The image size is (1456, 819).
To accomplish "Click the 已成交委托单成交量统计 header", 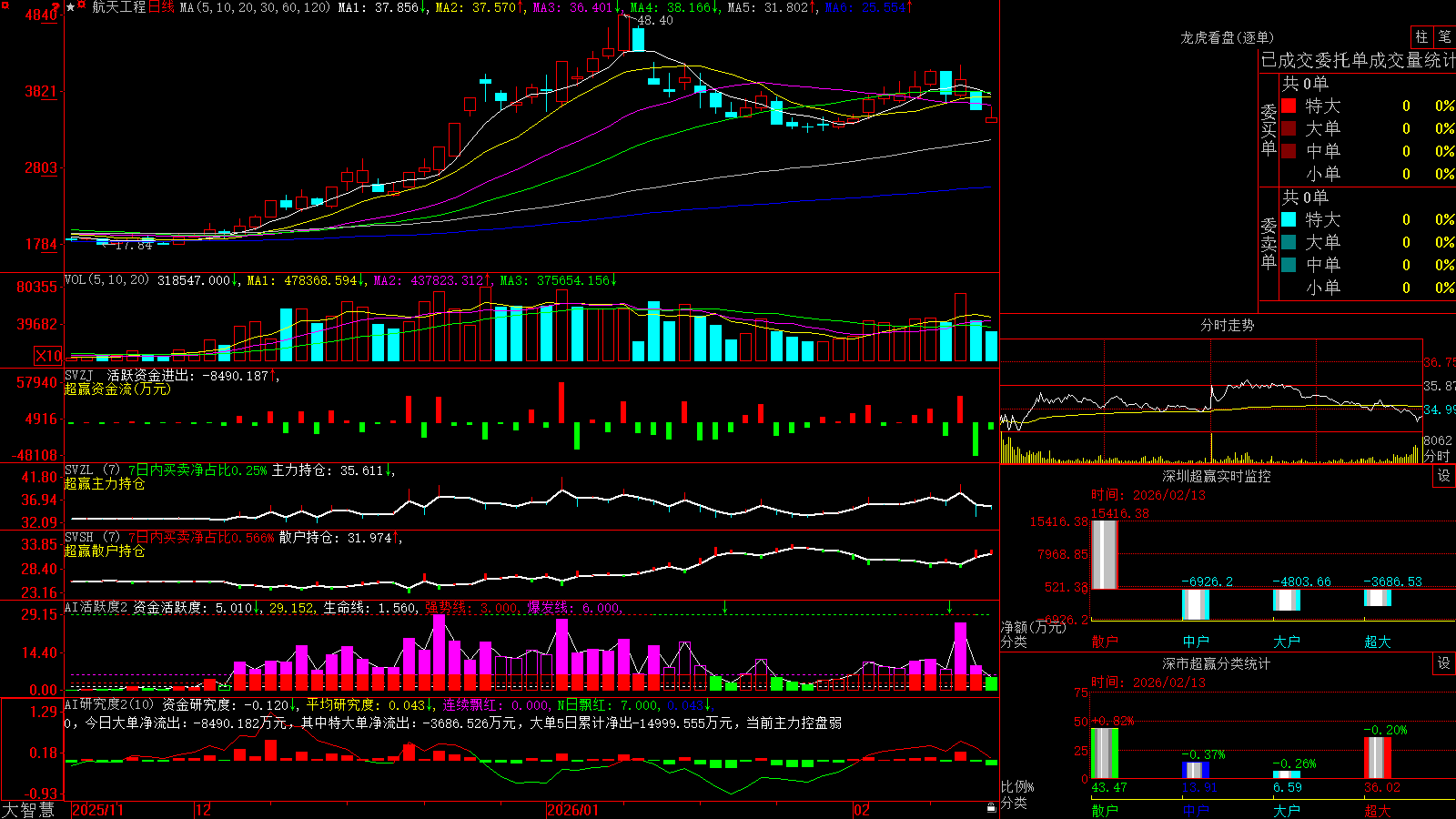I will [x=1359, y=60].
